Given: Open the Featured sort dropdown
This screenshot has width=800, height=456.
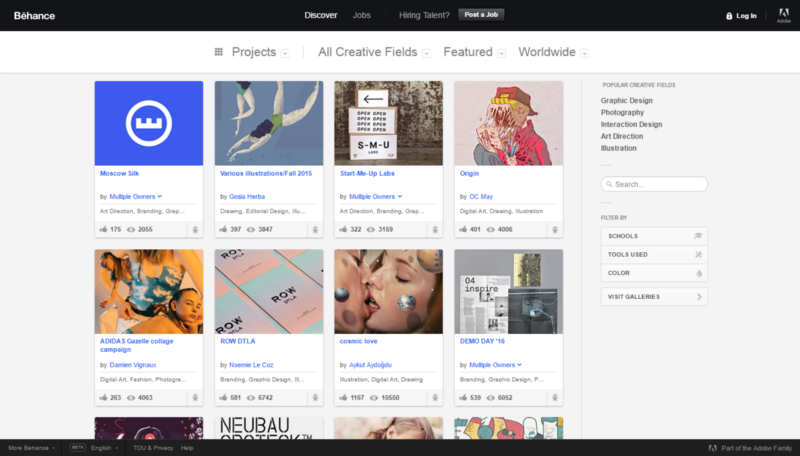Looking at the screenshot, I should pos(502,53).
